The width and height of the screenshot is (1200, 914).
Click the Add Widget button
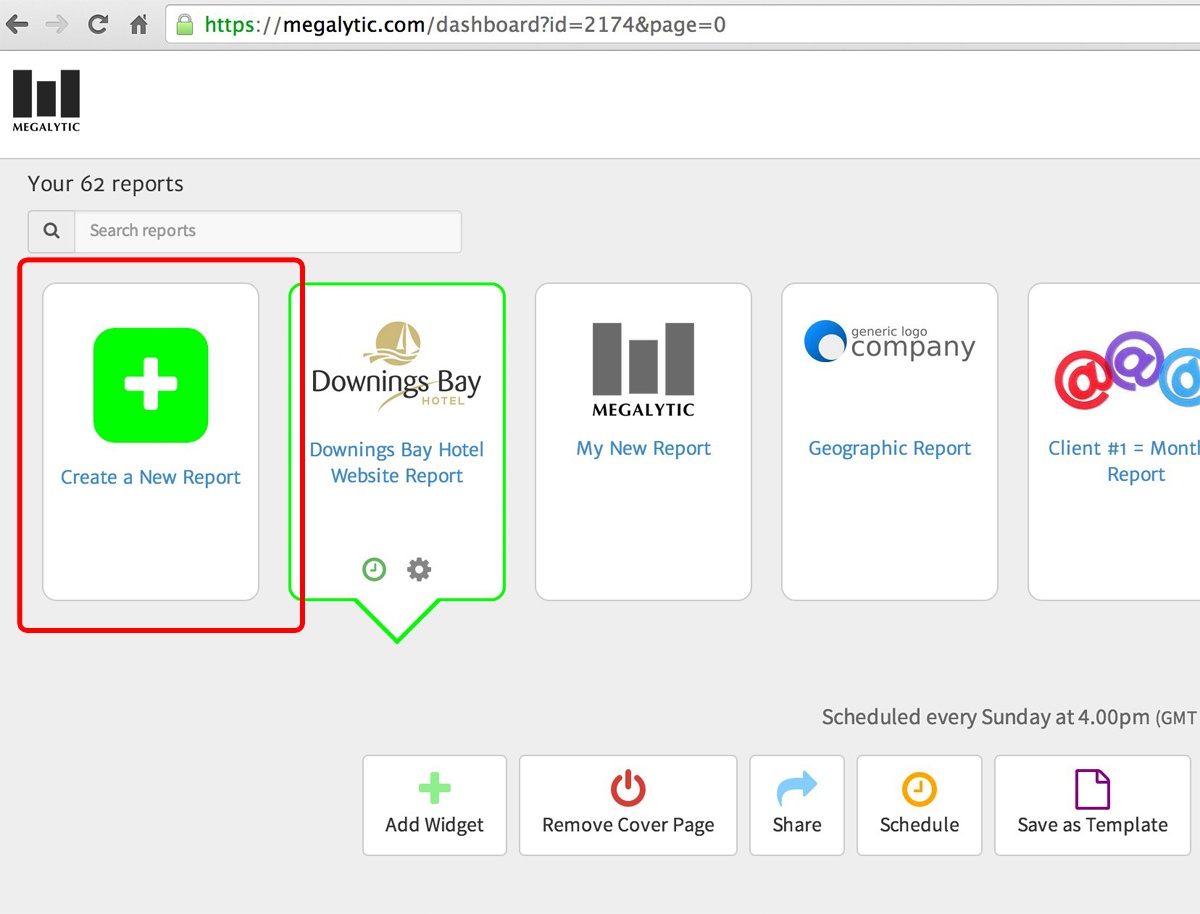tap(434, 805)
